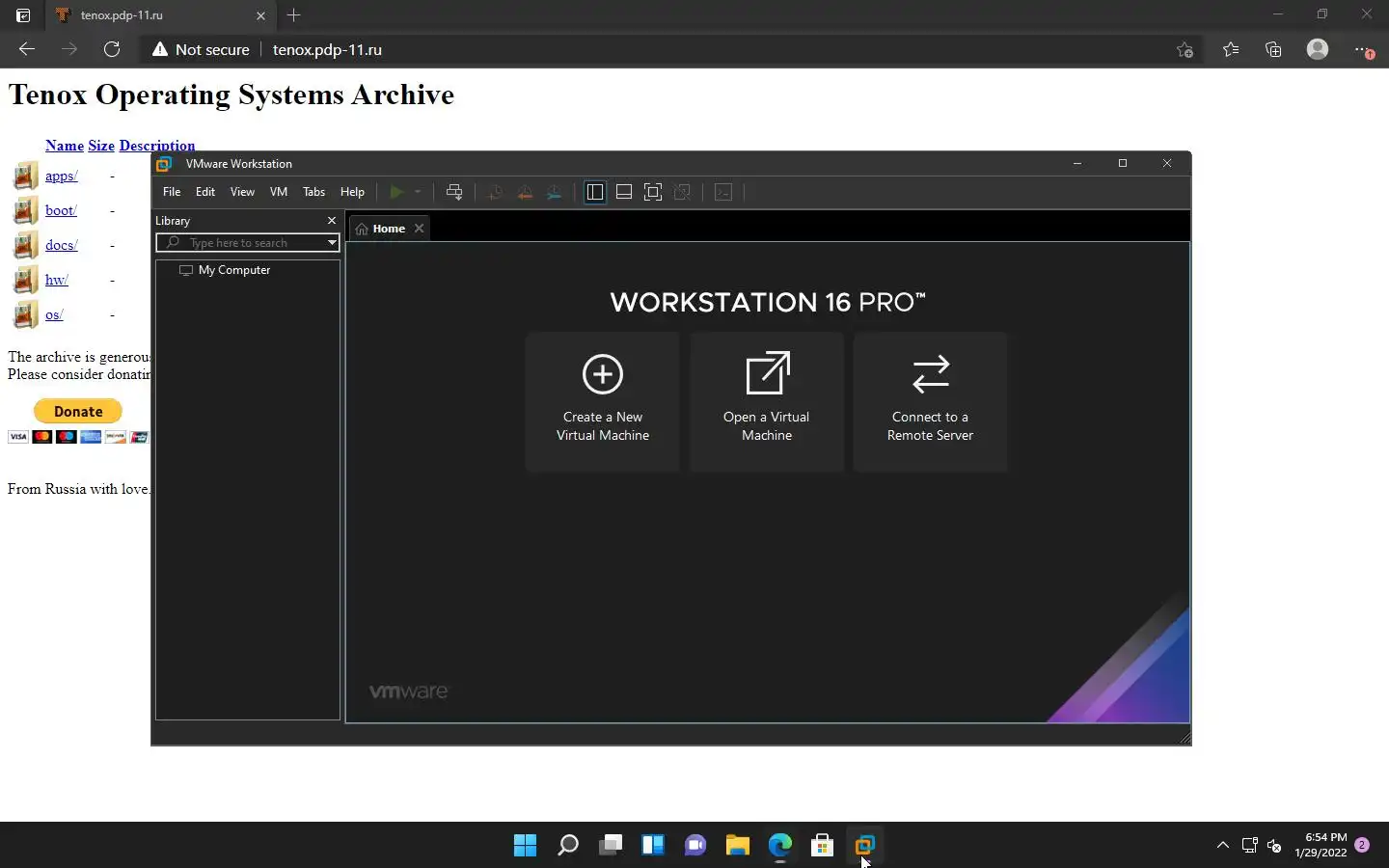Open the boot/ folder link
Viewport: 1389px width, 868px height.
61,210
